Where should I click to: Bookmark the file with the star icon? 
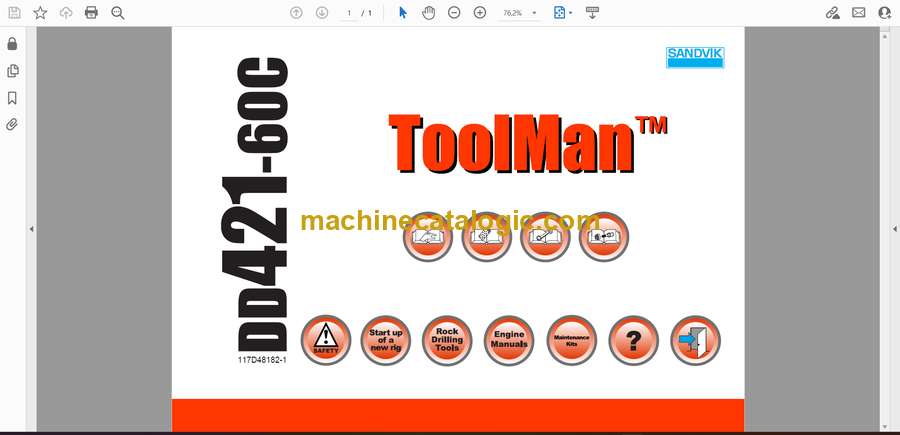click(40, 13)
